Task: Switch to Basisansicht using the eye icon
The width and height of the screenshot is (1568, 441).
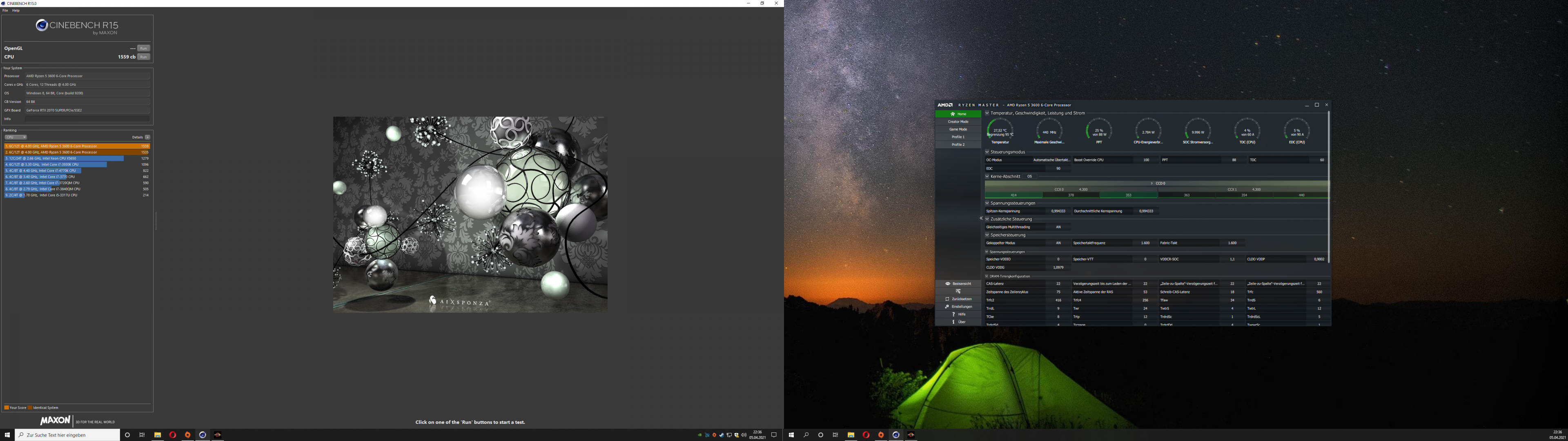Action: tap(948, 284)
